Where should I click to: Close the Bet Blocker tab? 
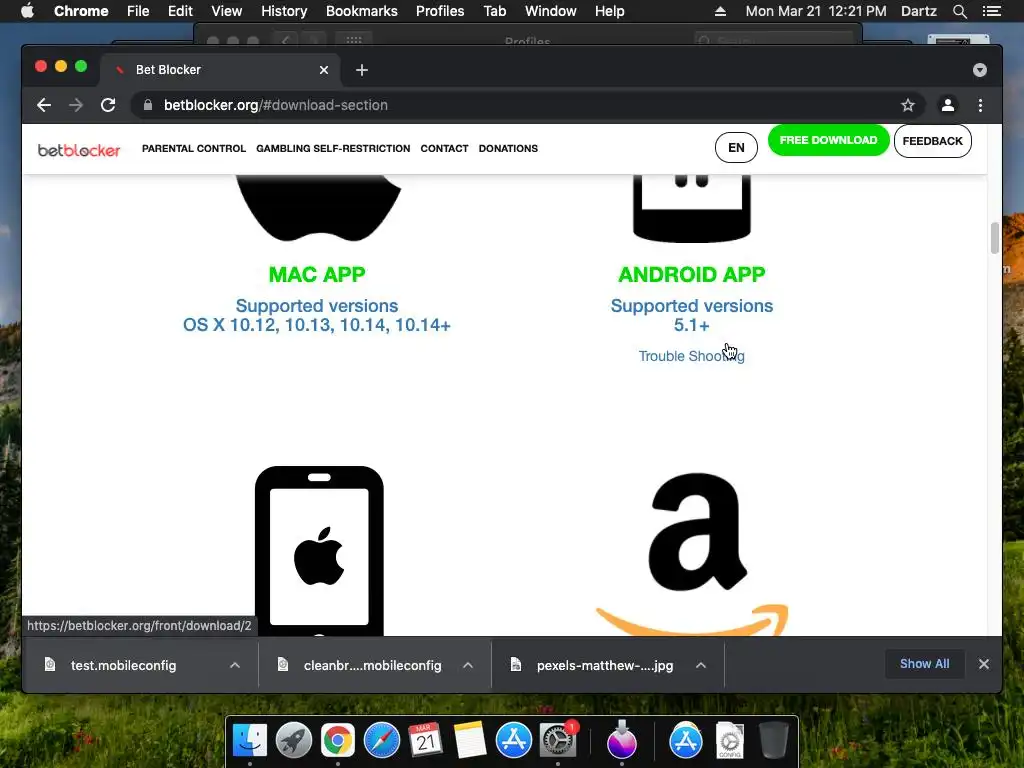pos(324,70)
